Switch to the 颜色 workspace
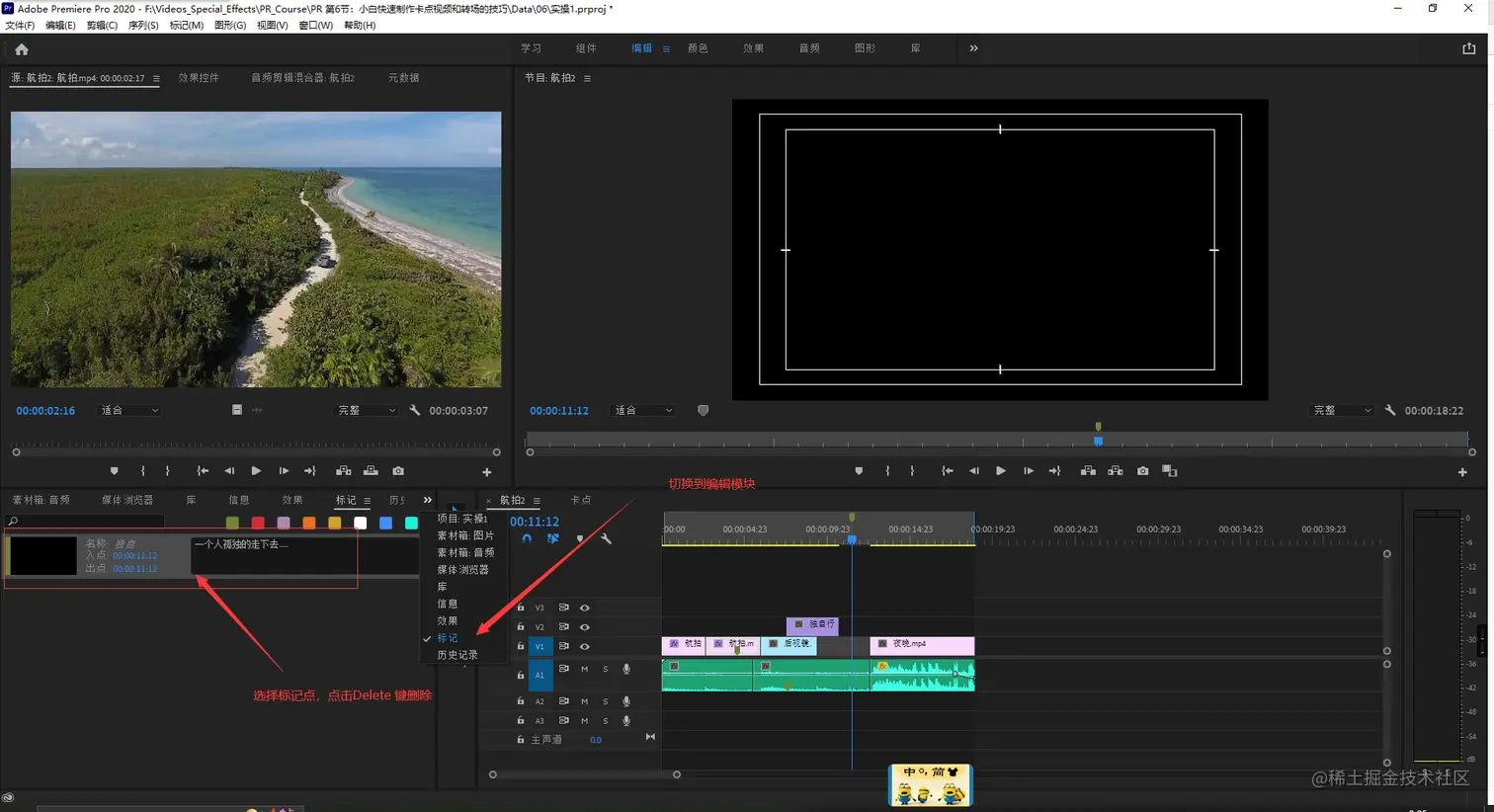1494x812 pixels. pyautogui.click(x=698, y=48)
